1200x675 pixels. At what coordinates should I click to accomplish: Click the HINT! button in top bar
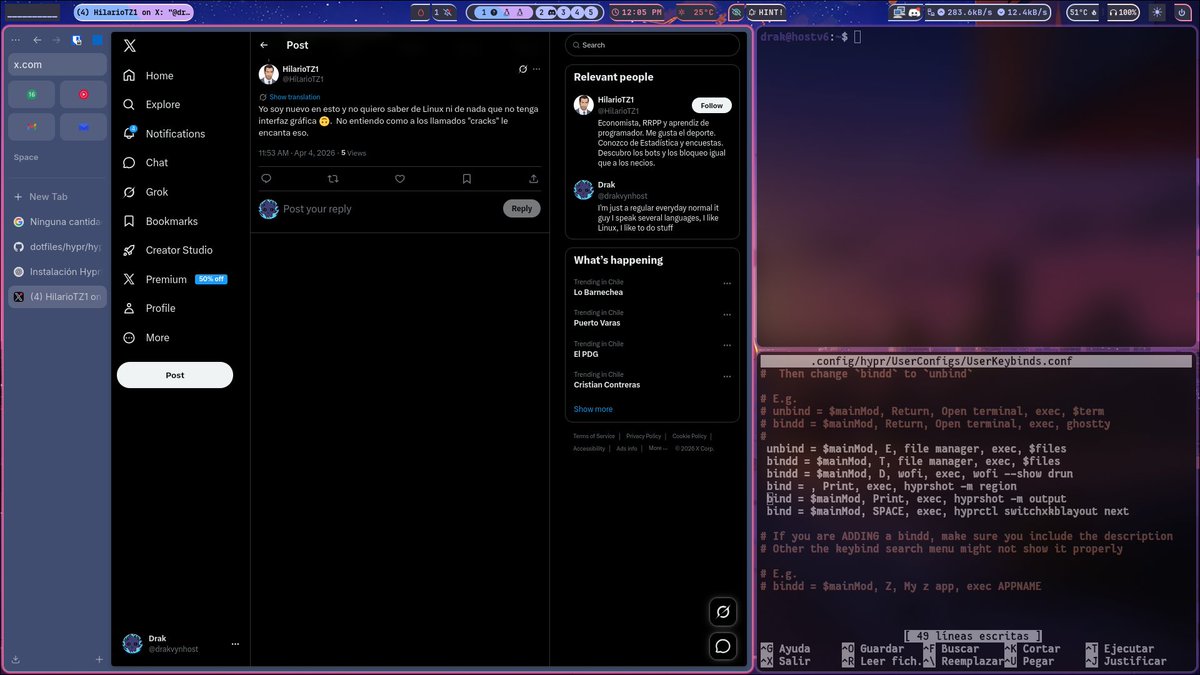tap(765, 12)
